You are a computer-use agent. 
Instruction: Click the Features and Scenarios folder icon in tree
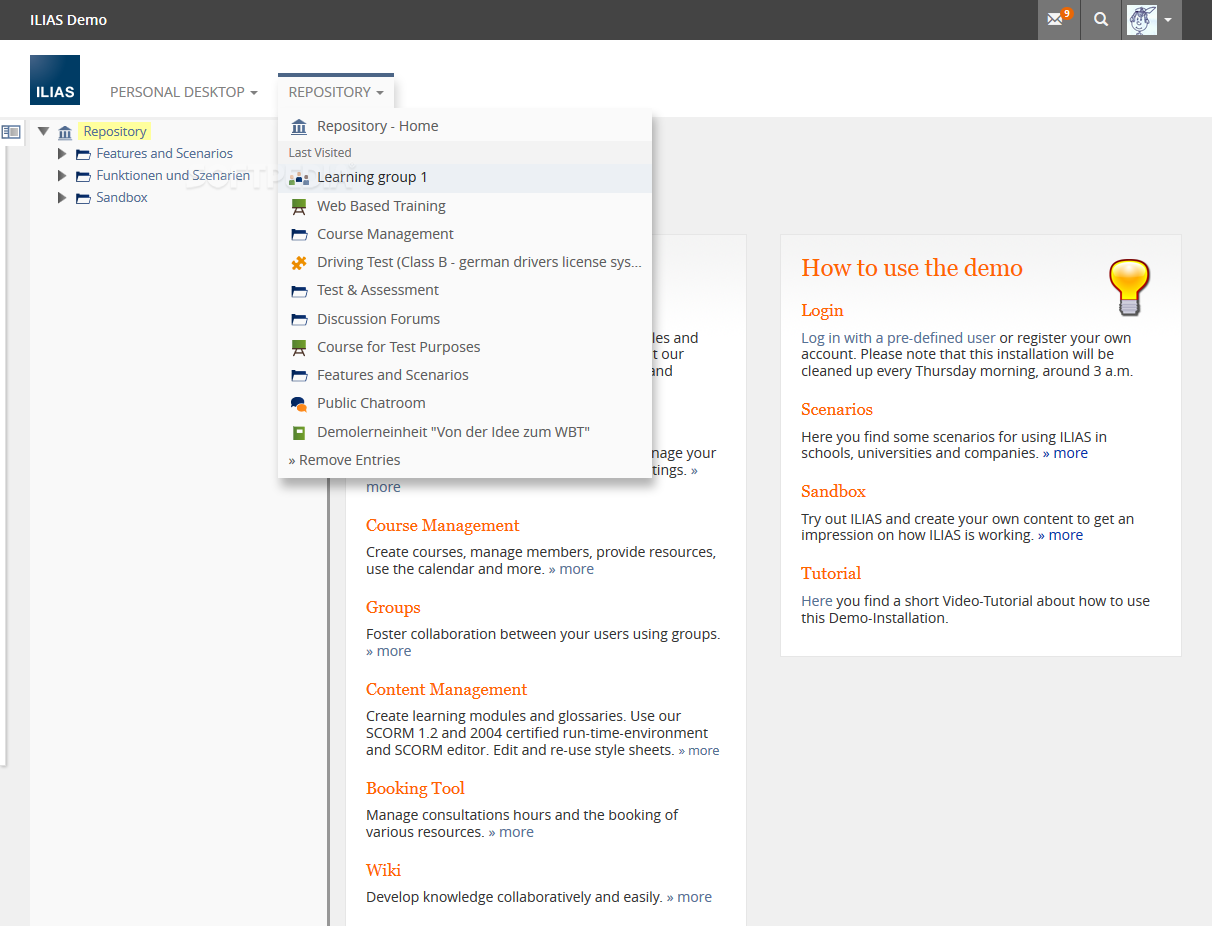pyautogui.click(x=83, y=154)
